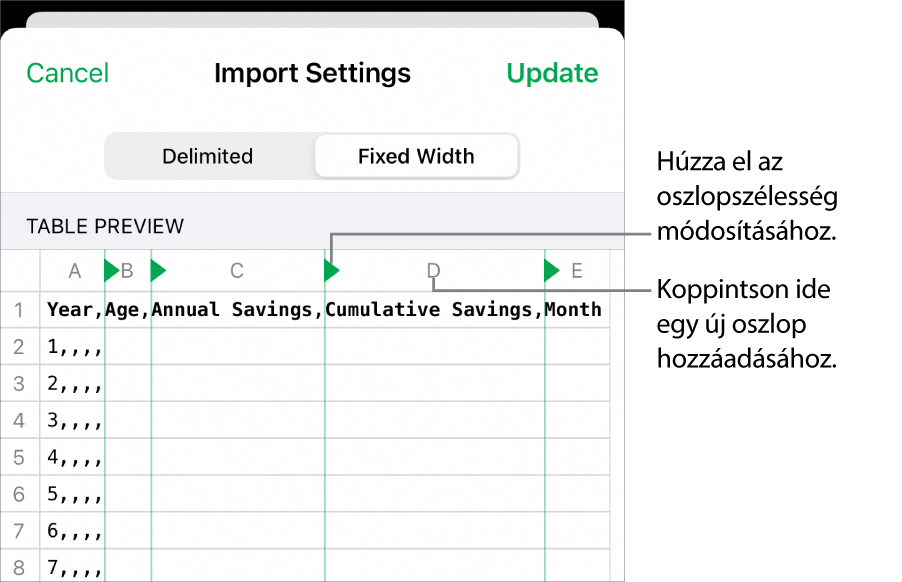Select the Delimited segment
The image size is (902, 582).
[x=208, y=157]
